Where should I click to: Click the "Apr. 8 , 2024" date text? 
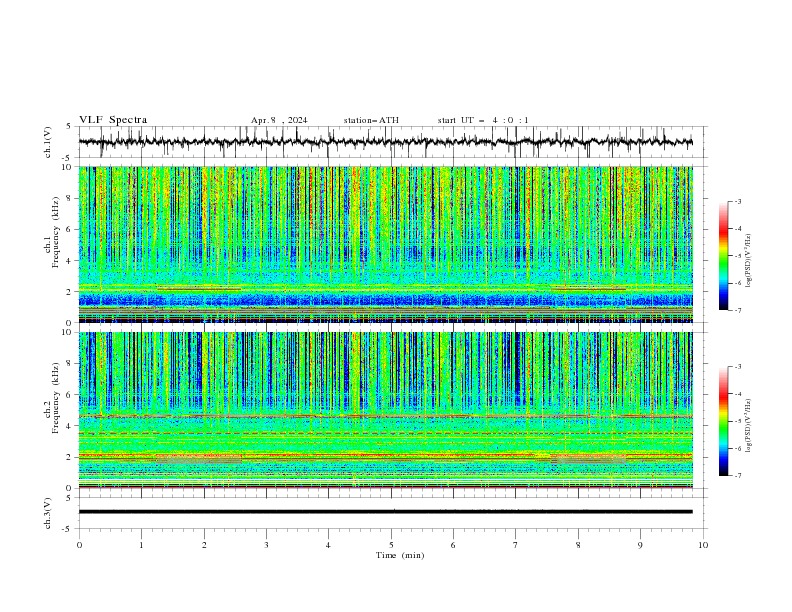[279, 120]
